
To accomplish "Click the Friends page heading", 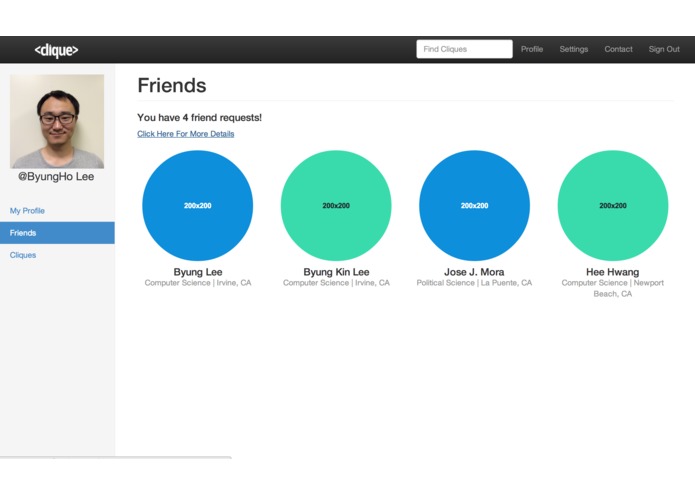I will tap(172, 86).
